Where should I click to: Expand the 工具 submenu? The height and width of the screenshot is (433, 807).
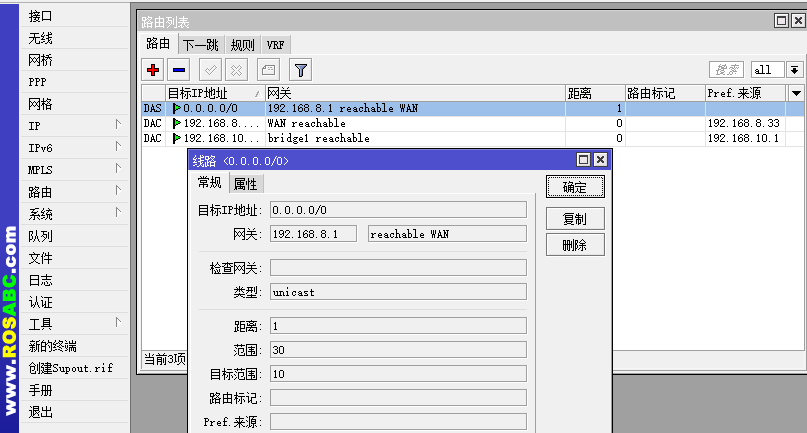[x=118, y=322]
